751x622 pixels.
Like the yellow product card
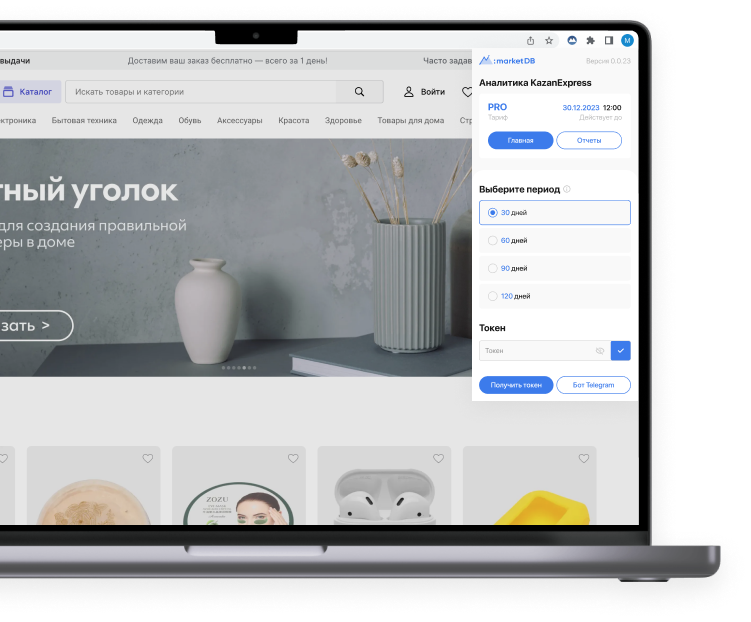(584, 458)
